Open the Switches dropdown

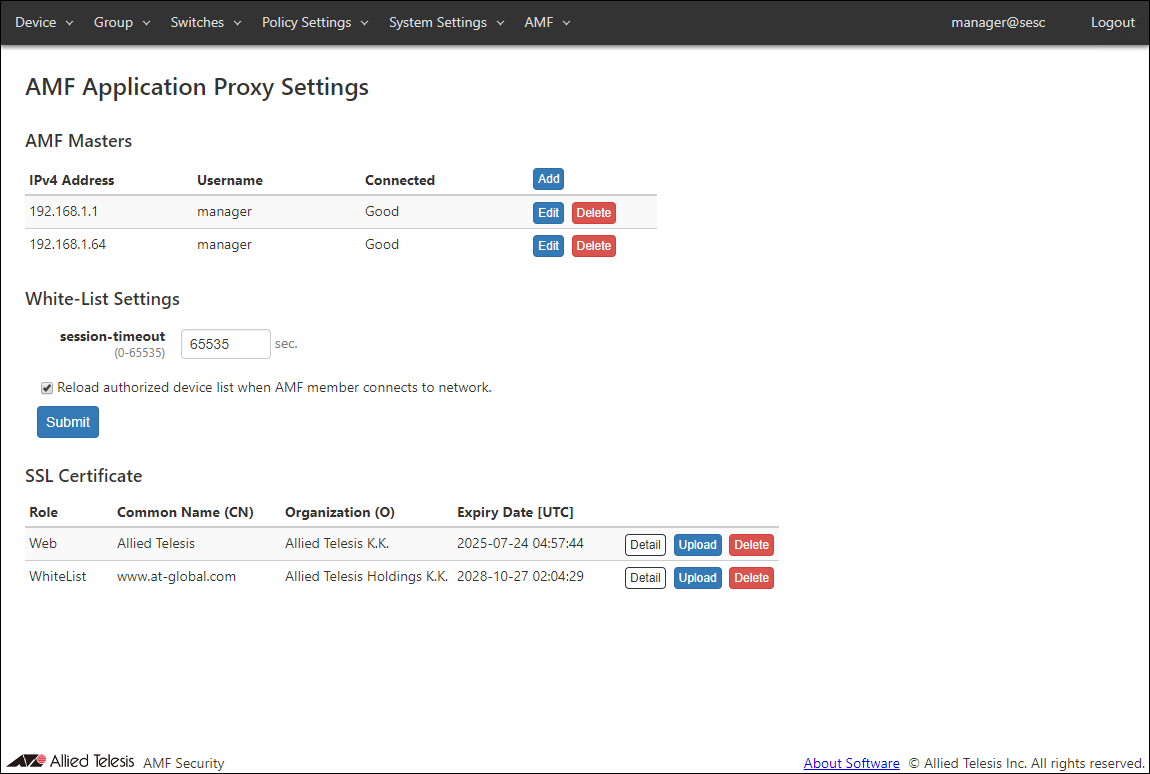tap(206, 22)
